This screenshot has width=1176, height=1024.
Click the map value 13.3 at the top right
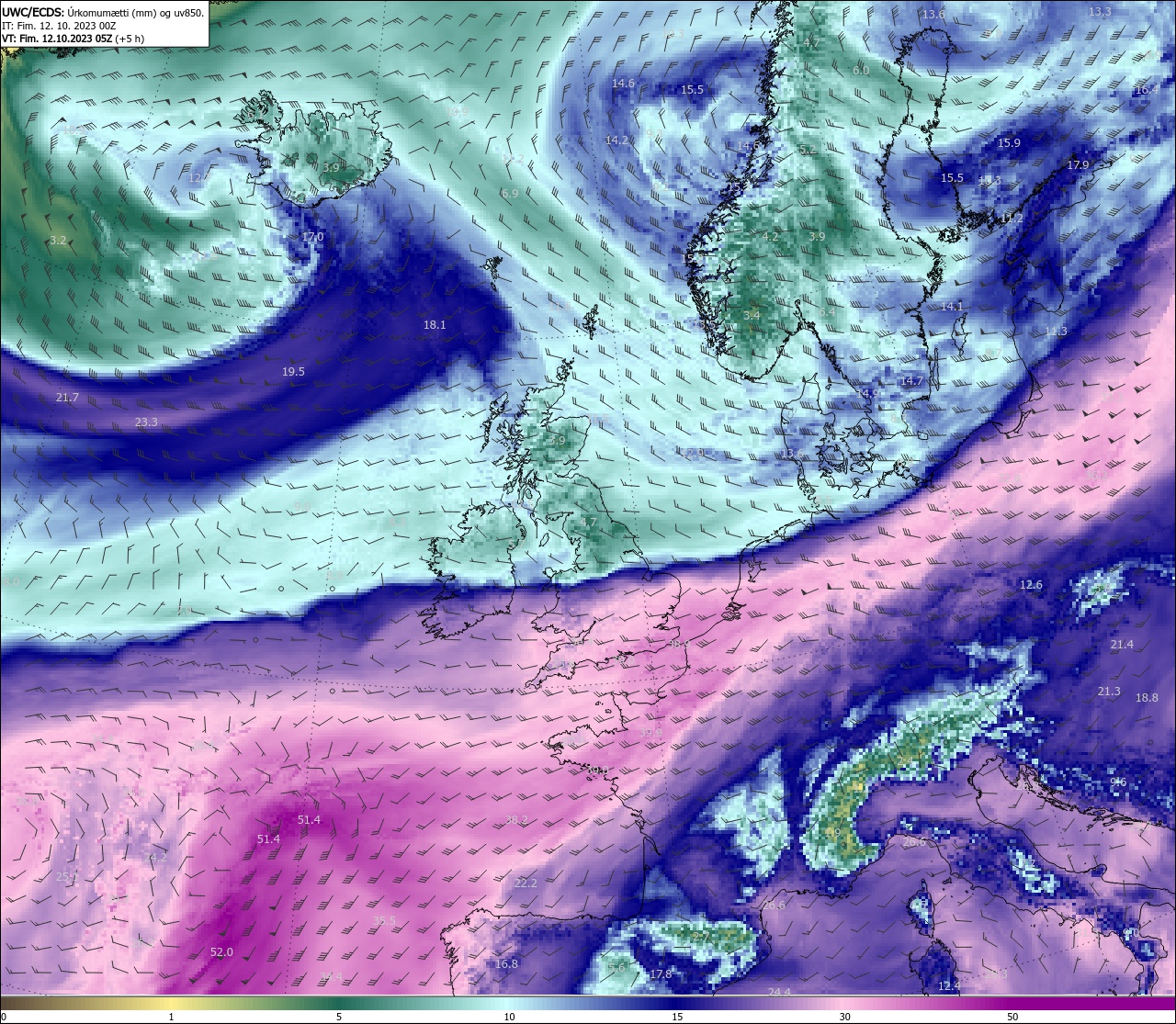click(x=1100, y=12)
